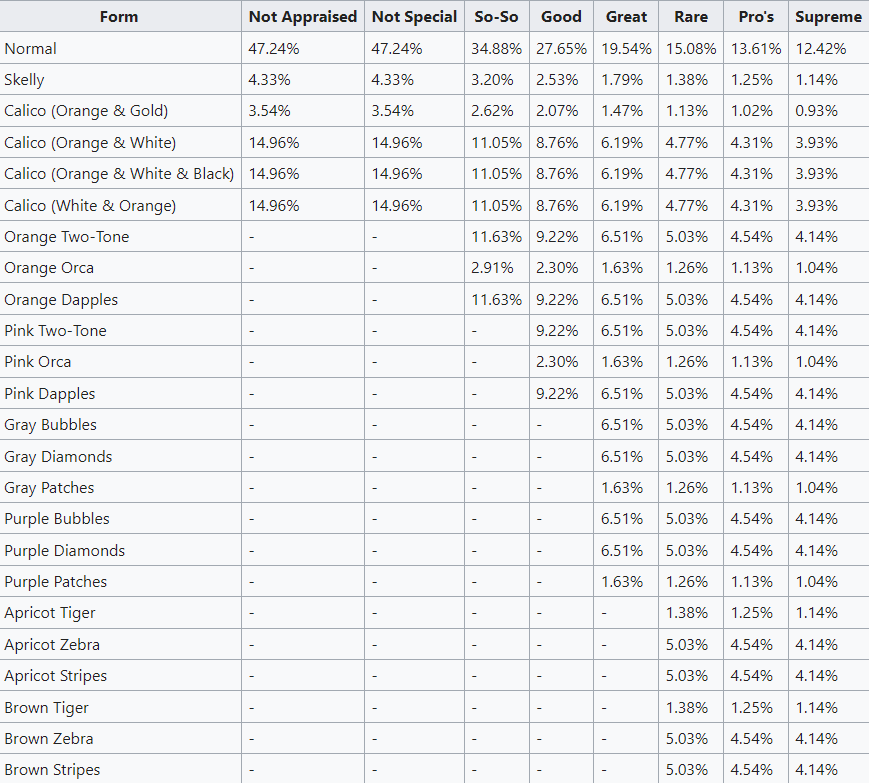The width and height of the screenshot is (869, 783).
Task: Select the So-So column header
Action: coord(496,17)
